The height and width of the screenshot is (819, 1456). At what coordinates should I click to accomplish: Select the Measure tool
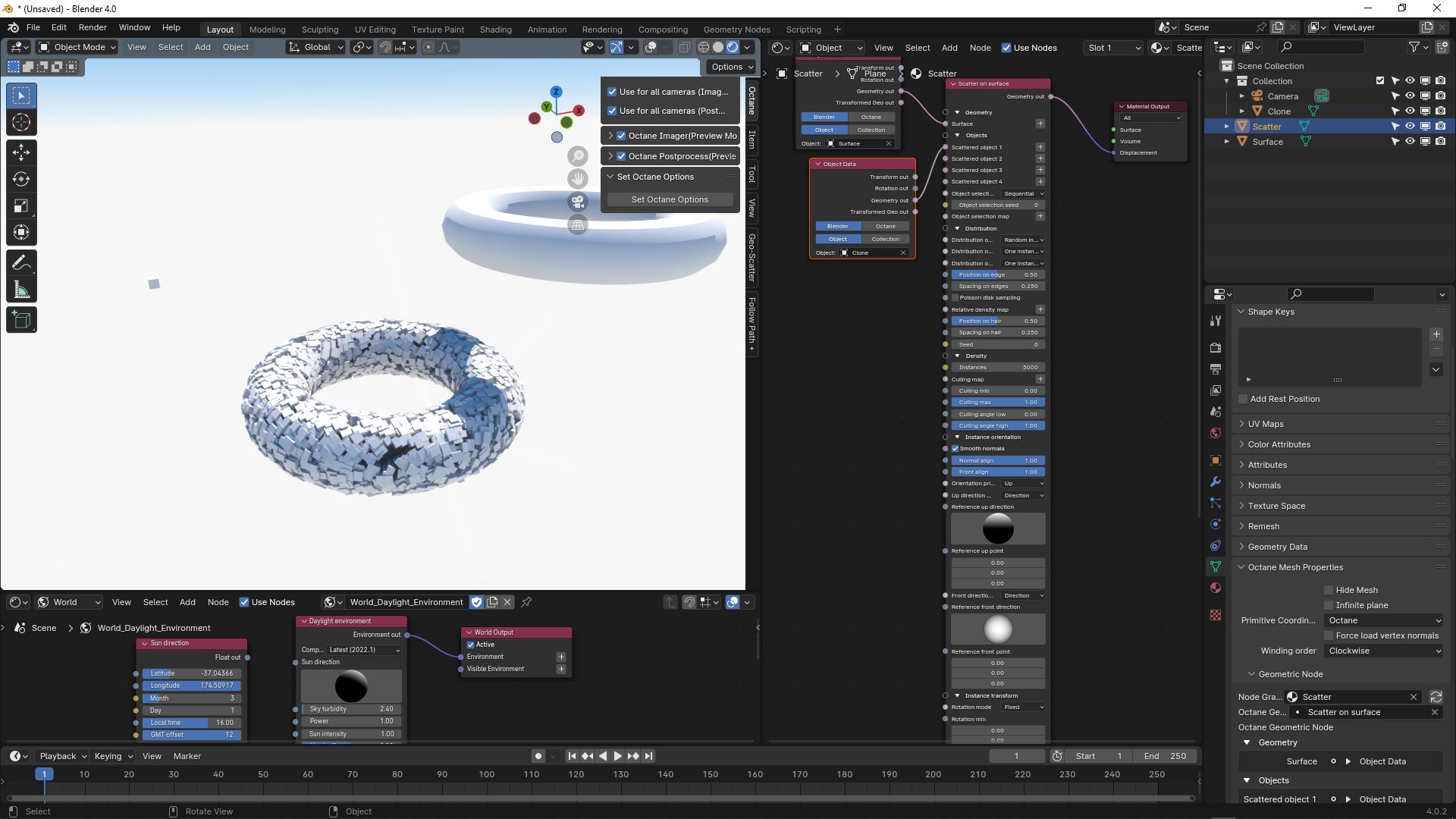point(21,290)
